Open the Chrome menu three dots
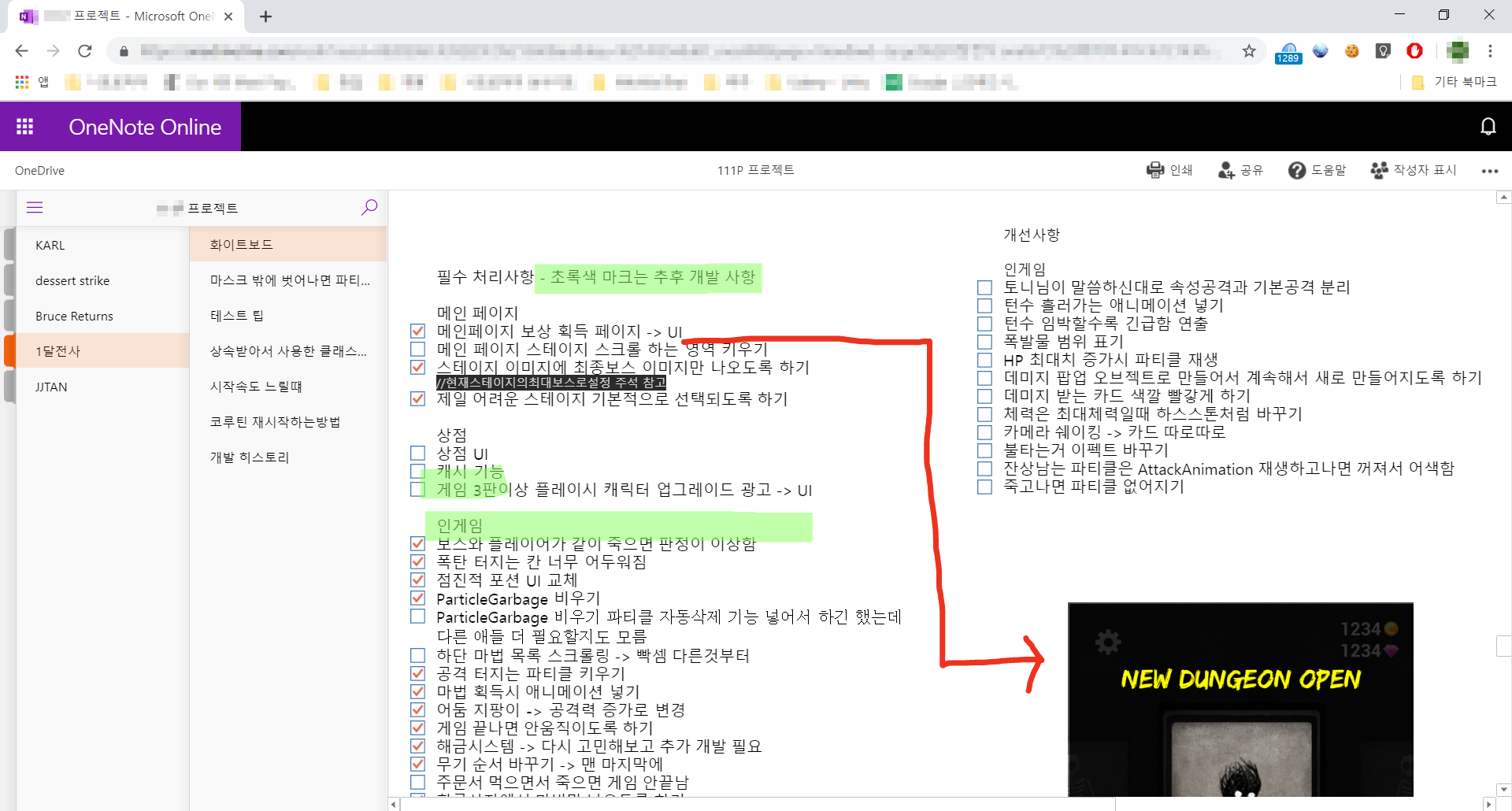Image resolution: width=1512 pixels, height=811 pixels. click(x=1490, y=51)
